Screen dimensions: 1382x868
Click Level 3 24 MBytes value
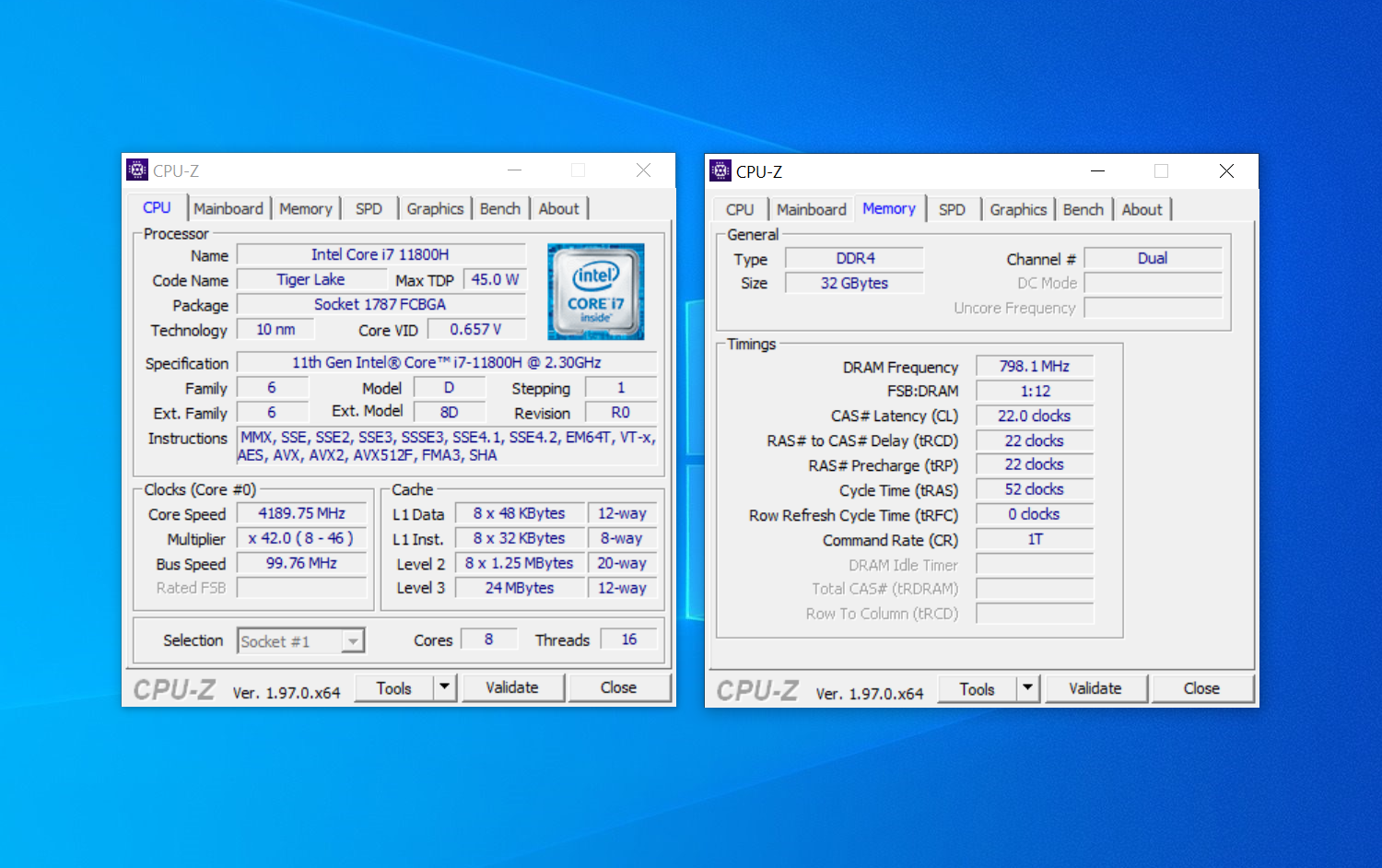(x=520, y=588)
